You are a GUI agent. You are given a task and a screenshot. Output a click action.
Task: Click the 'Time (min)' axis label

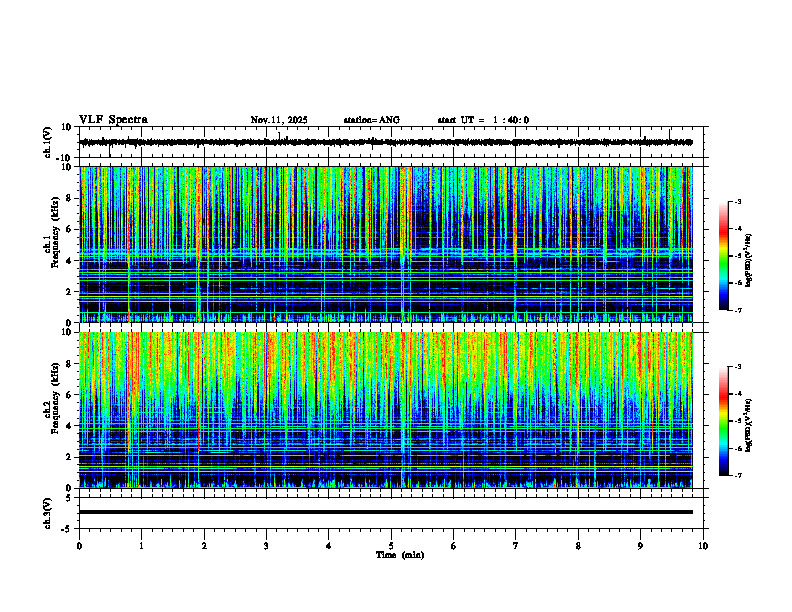tap(400, 555)
